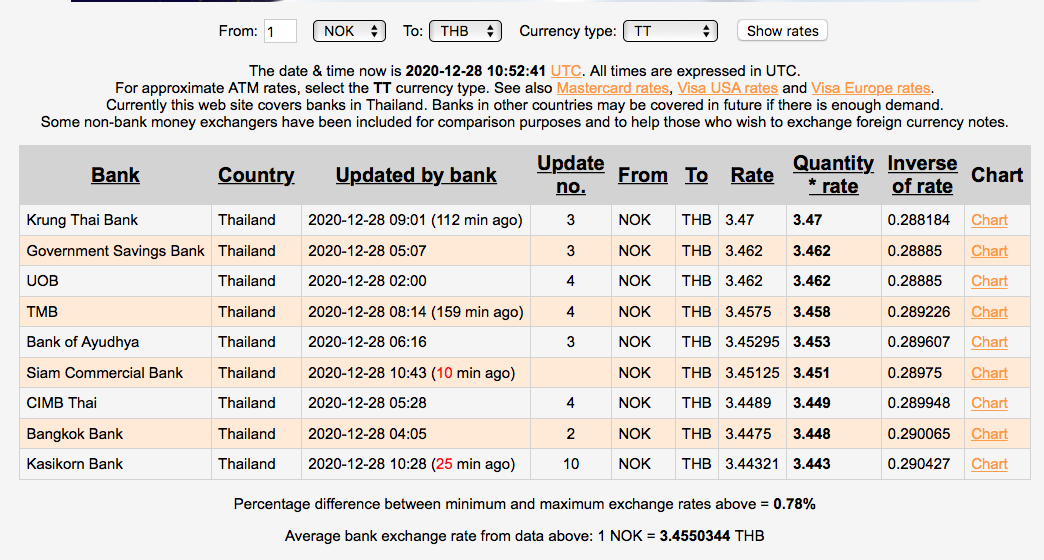Viewport: 1044px width, 560px height.
Task: Sort by Quantity * rate header
Action: point(833,174)
